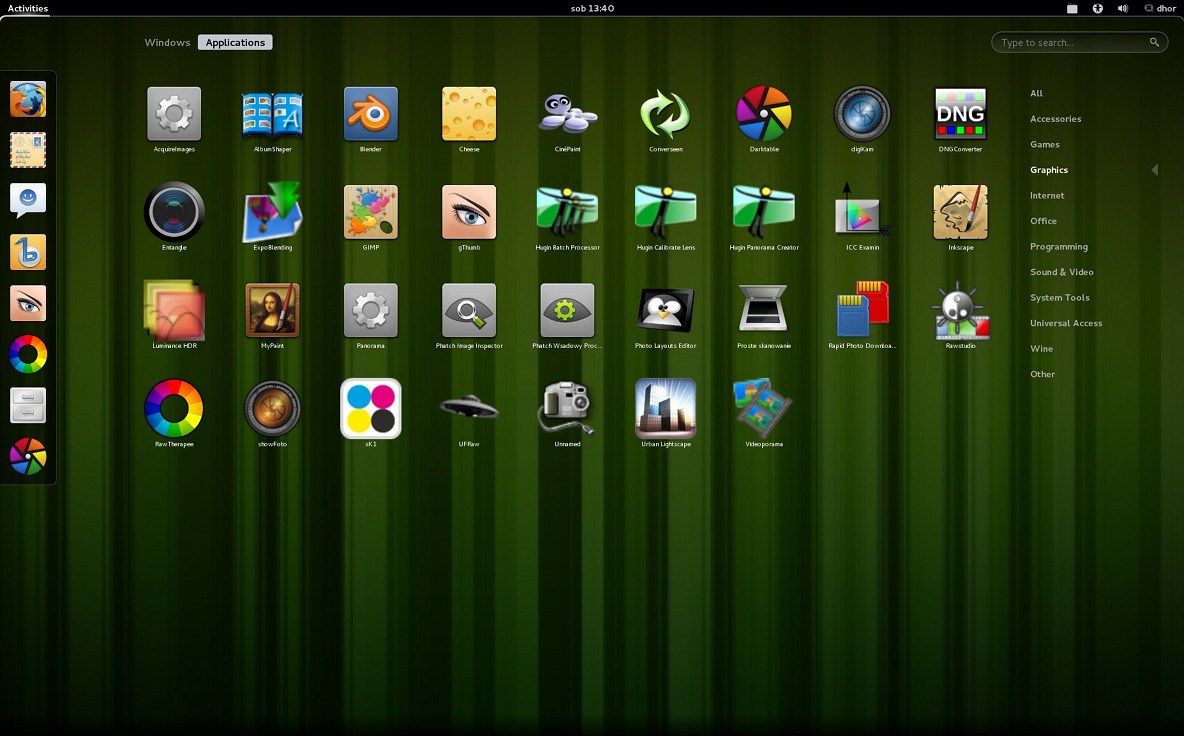
Task: Open Rapid Photo Downloader
Action: pyautogui.click(x=862, y=309)
